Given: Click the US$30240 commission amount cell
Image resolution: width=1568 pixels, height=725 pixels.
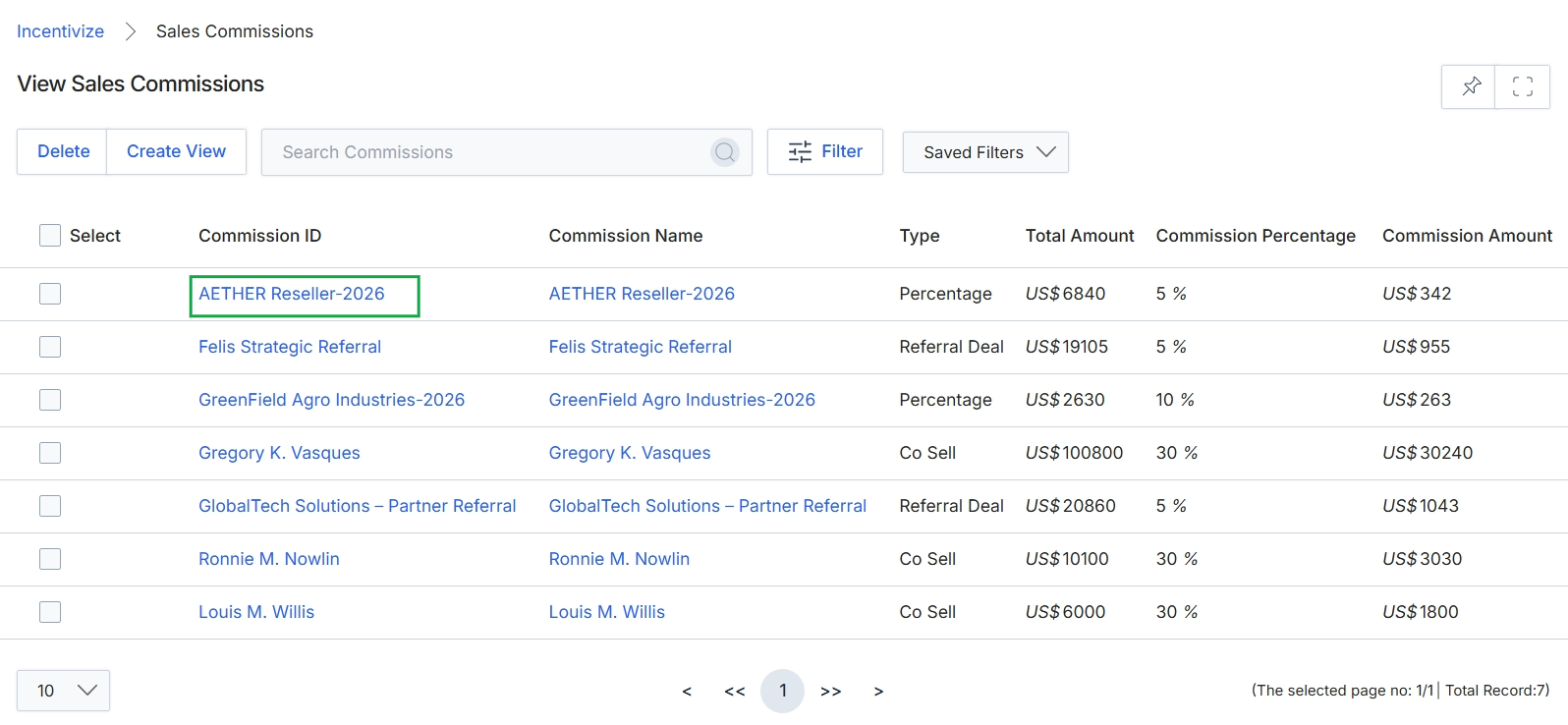Looking at the screenshot, I should pyautogui.click(x=1428, y=453).
